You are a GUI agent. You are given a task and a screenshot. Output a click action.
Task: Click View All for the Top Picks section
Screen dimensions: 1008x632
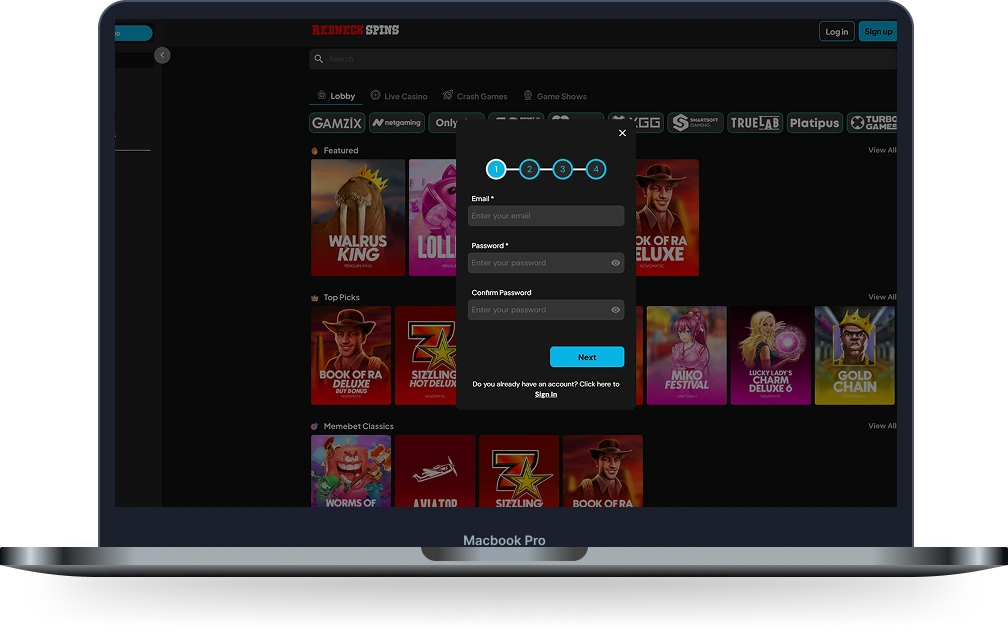(x=882, y=297)
